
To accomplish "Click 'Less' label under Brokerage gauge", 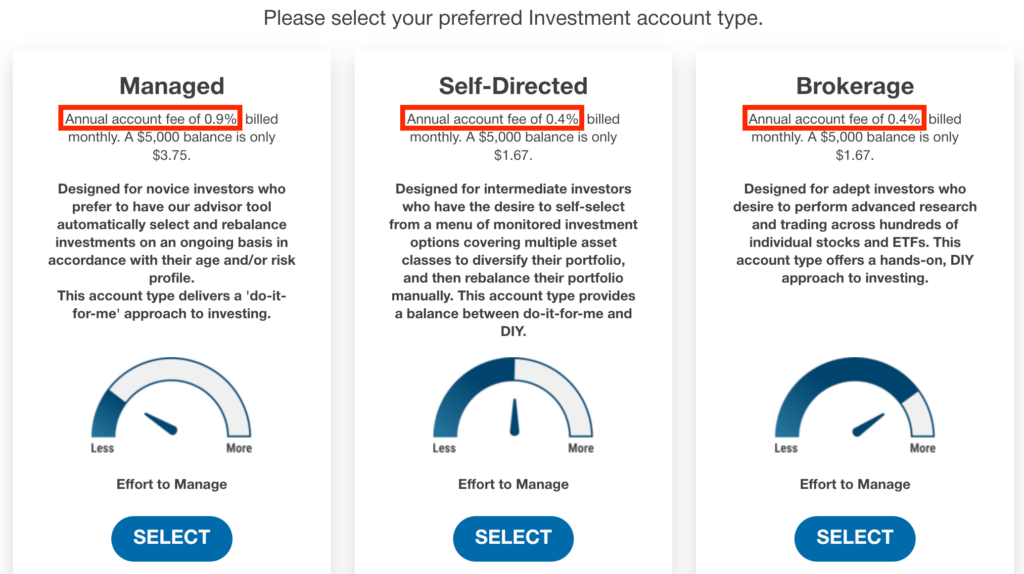I will point(786,448).
